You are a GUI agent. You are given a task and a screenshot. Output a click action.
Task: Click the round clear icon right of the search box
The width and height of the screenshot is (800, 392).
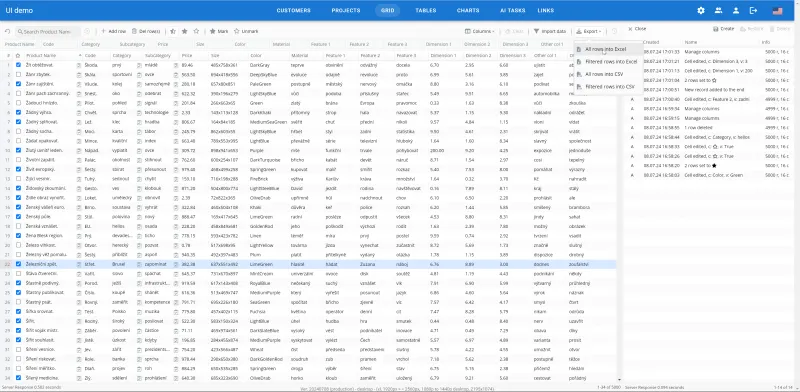click(87, 31)
